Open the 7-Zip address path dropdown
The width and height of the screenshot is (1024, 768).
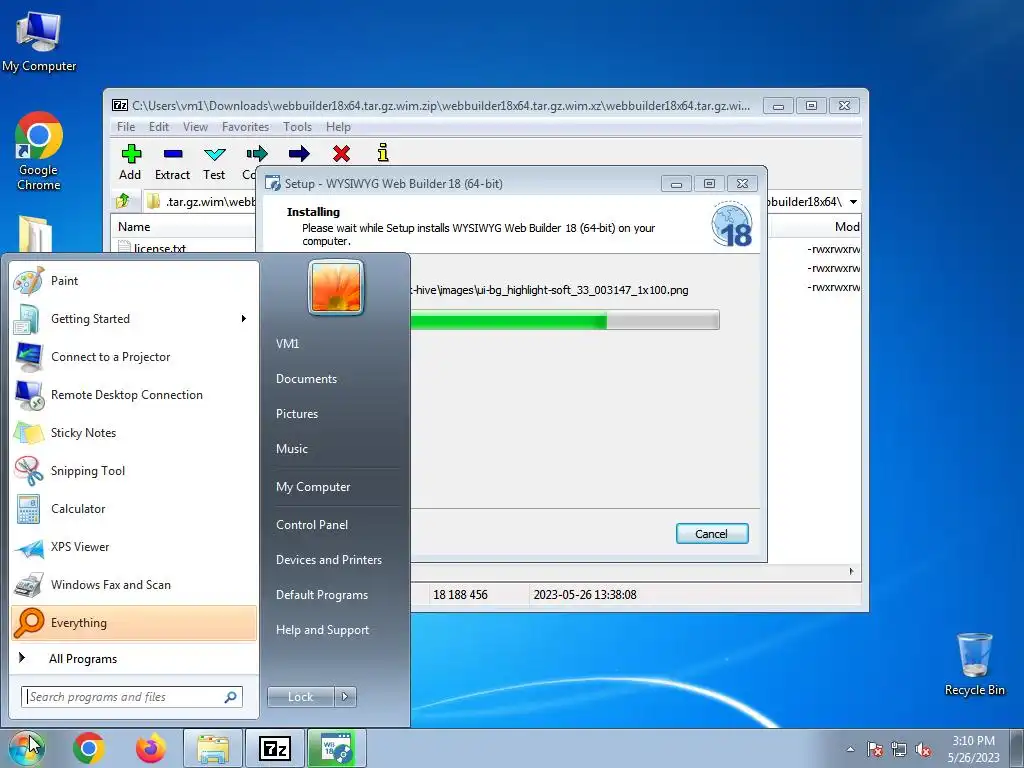pyautogui.click(x=853, y=202)
